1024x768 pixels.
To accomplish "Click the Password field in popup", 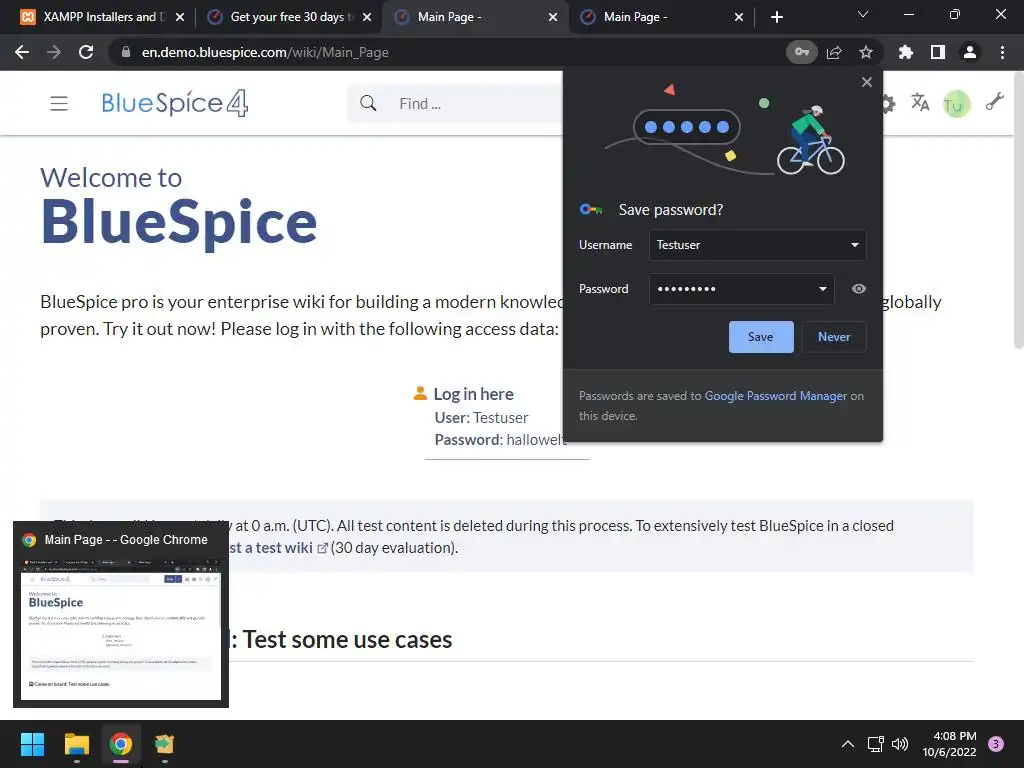I will click(x=741, y=289).
